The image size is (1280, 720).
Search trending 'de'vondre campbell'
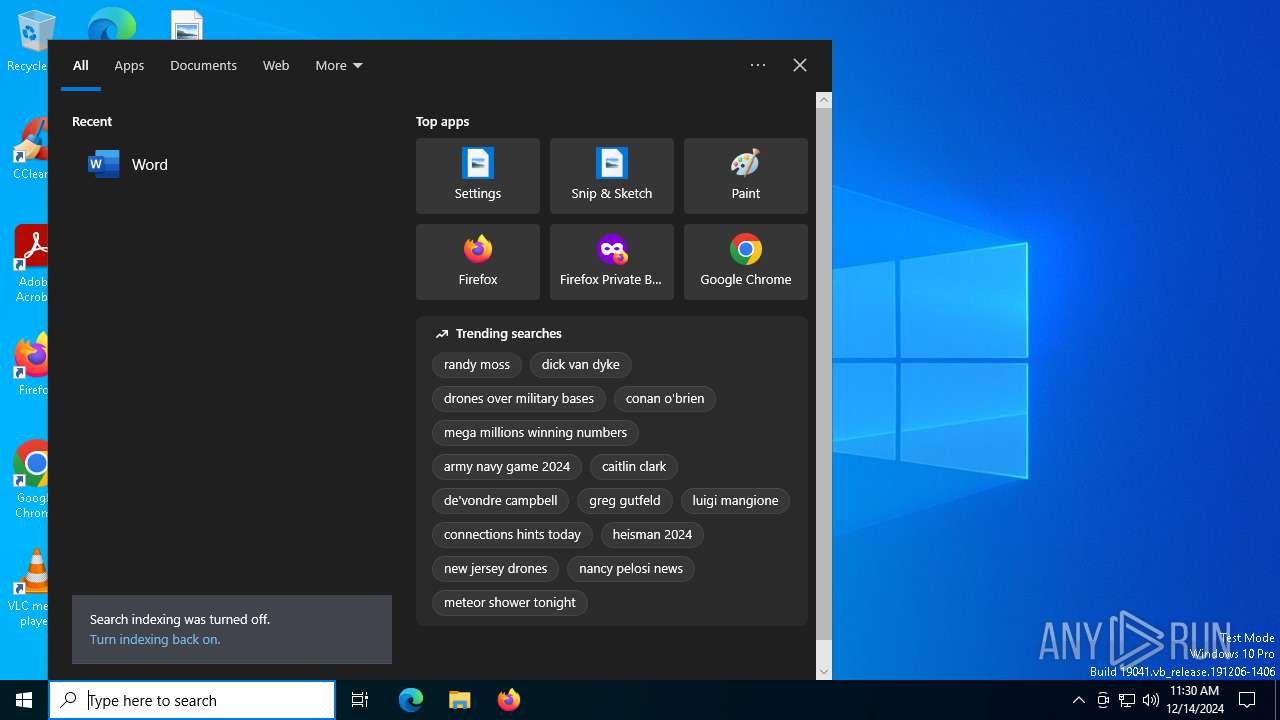coord(501,501)
